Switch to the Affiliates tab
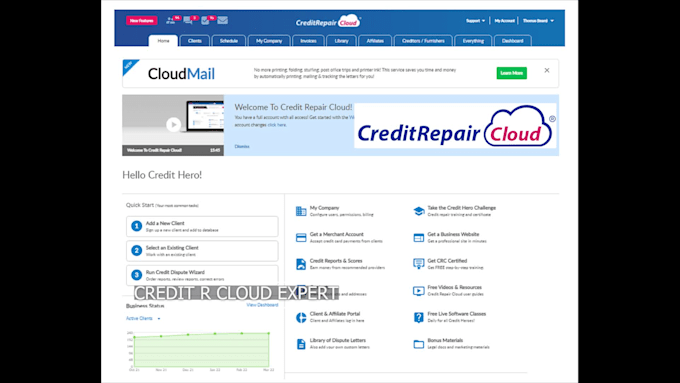This screenshot has width=680, height=383. [x=375, y=41]
